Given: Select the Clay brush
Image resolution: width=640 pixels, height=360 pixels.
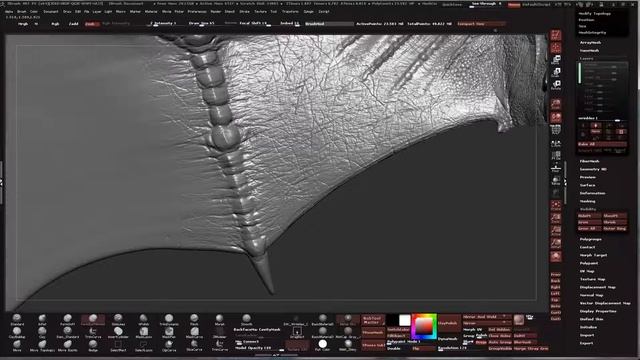Looking at the screenshot, I should click(42, 333).
